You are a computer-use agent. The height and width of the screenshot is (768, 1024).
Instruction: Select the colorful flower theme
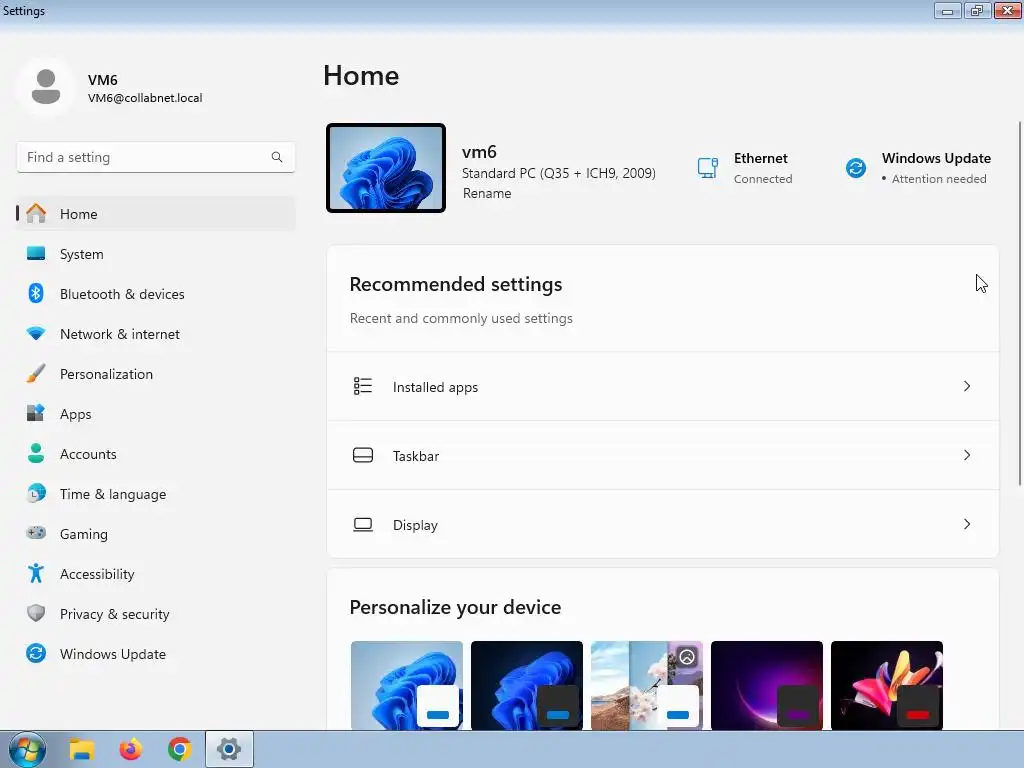[x=887, y=685]
